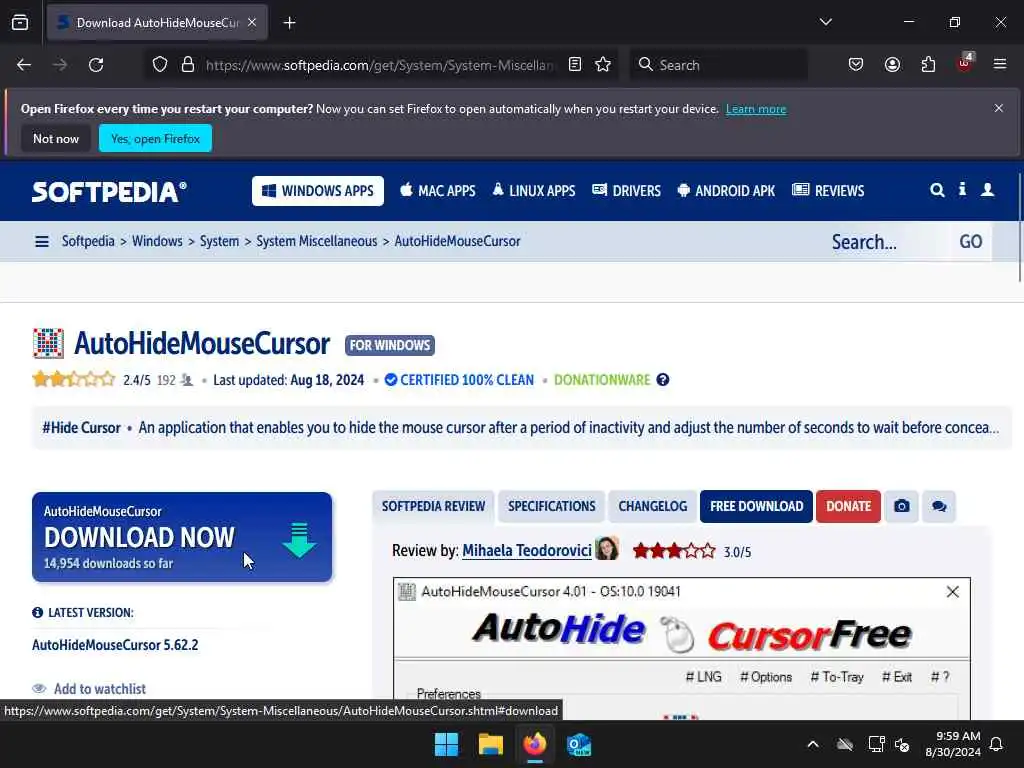The width and height of the screenshot is (1024, 768).
Task: Open Firefox View button
Action: click(20, 22)
